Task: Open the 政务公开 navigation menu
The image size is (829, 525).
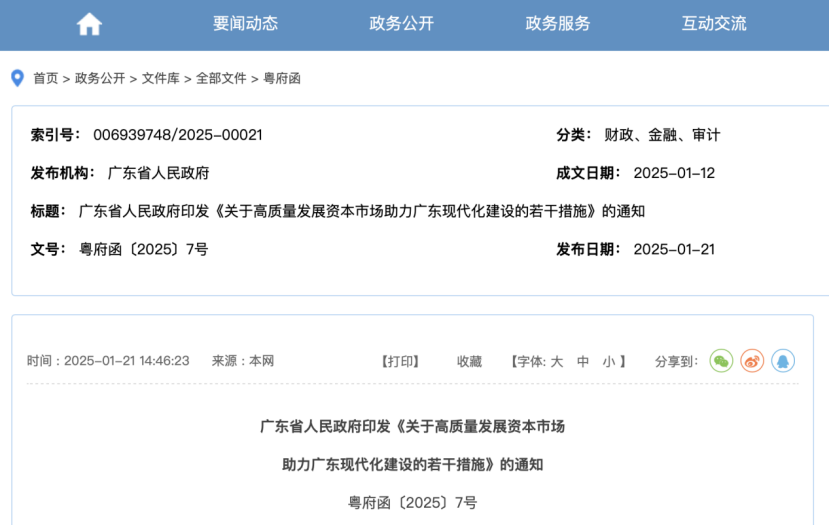Action: click(401, 23)
